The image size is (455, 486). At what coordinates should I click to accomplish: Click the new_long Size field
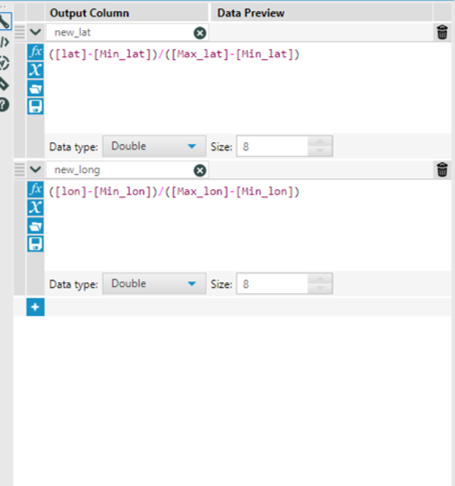[272, 284]
